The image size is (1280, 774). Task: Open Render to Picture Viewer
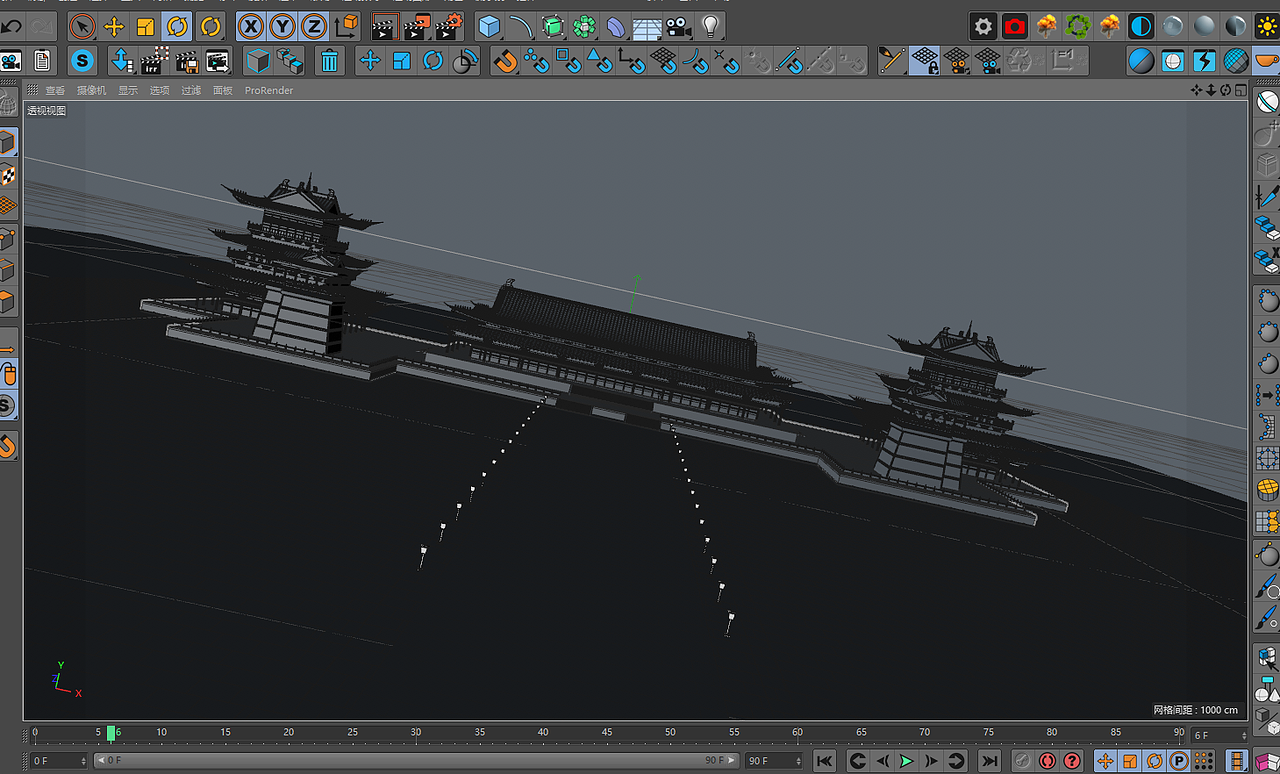coord(418,26)
